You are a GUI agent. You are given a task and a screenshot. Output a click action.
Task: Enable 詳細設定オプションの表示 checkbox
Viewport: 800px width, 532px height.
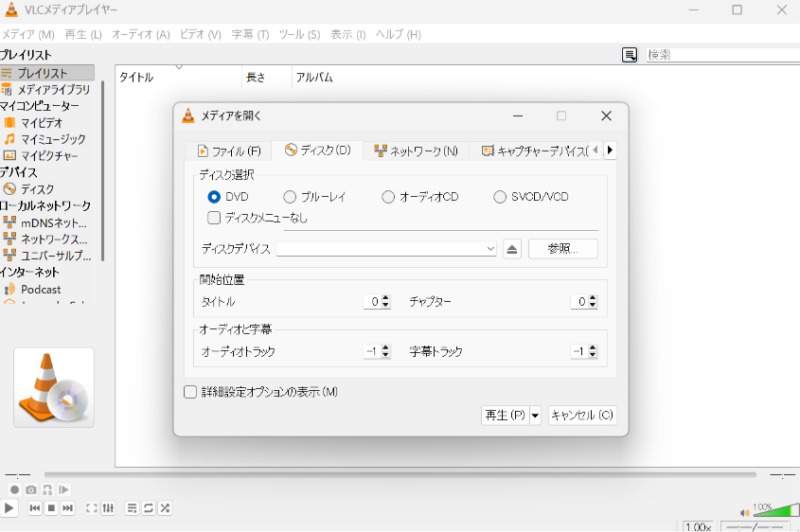[x=190, y=392]
